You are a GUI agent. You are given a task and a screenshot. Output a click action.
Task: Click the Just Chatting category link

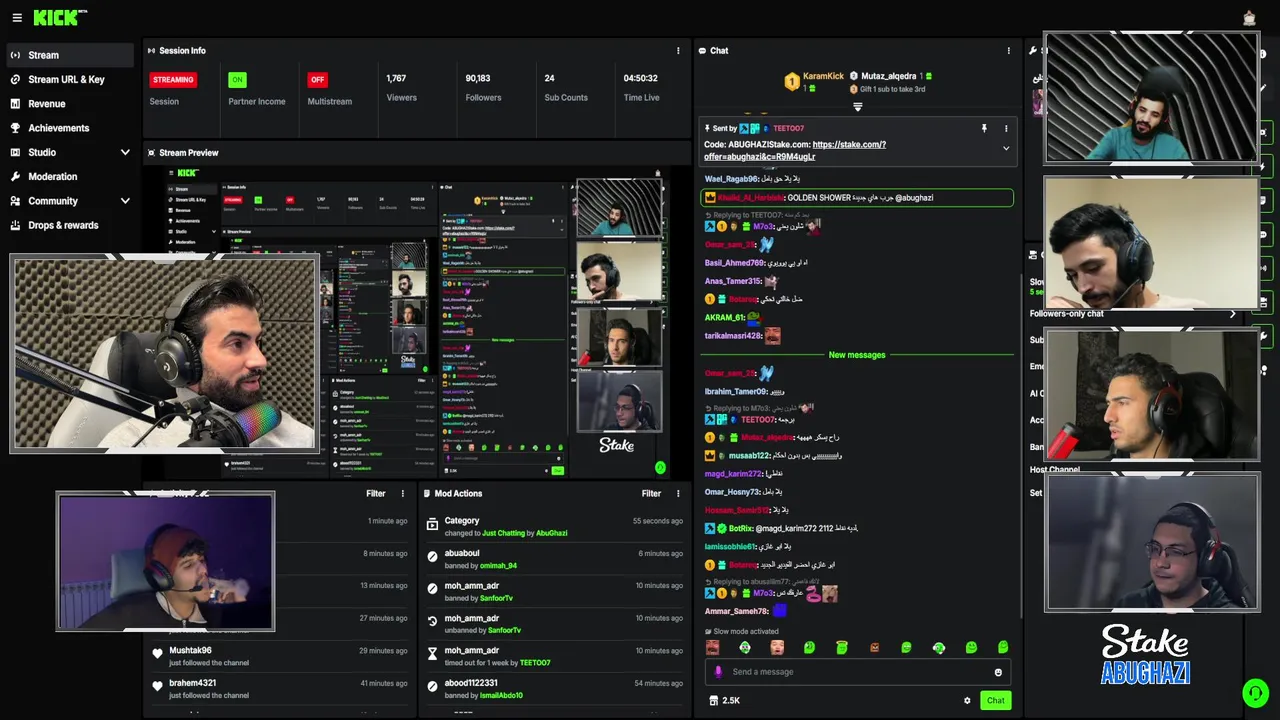503,533
